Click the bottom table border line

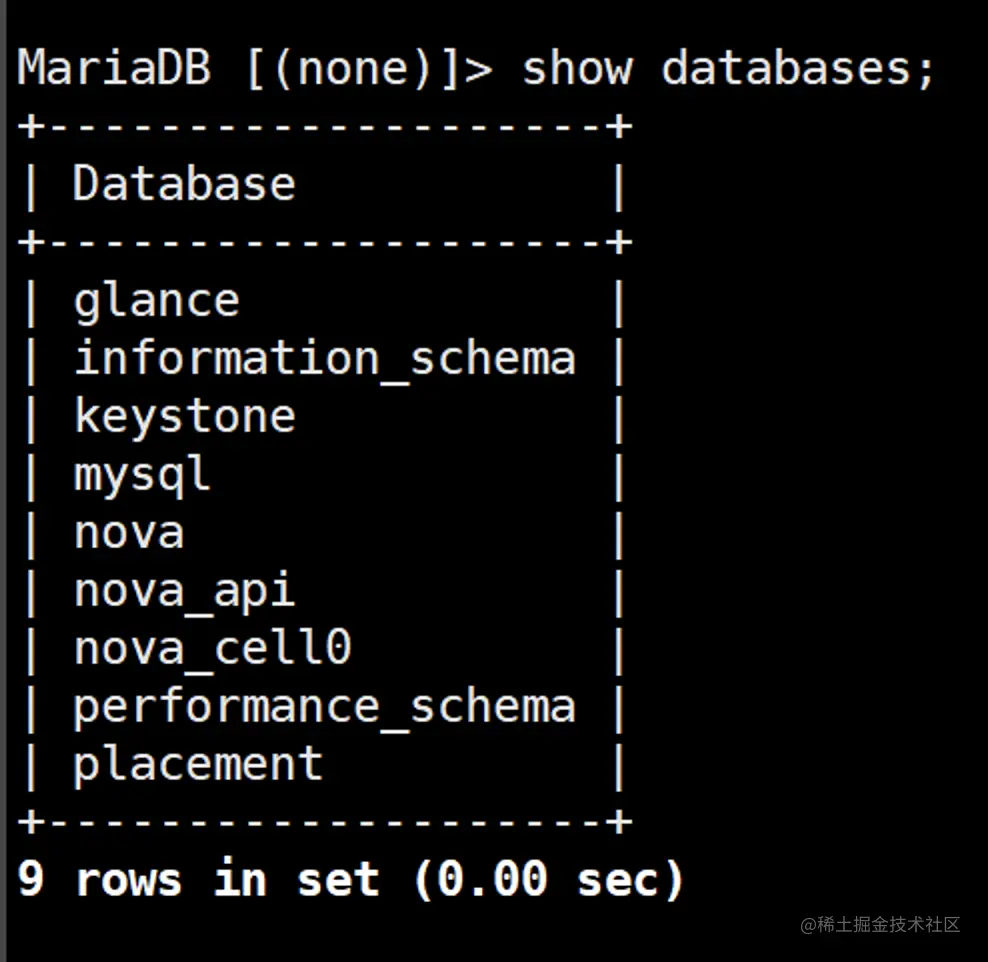click(x=325, y=822)
